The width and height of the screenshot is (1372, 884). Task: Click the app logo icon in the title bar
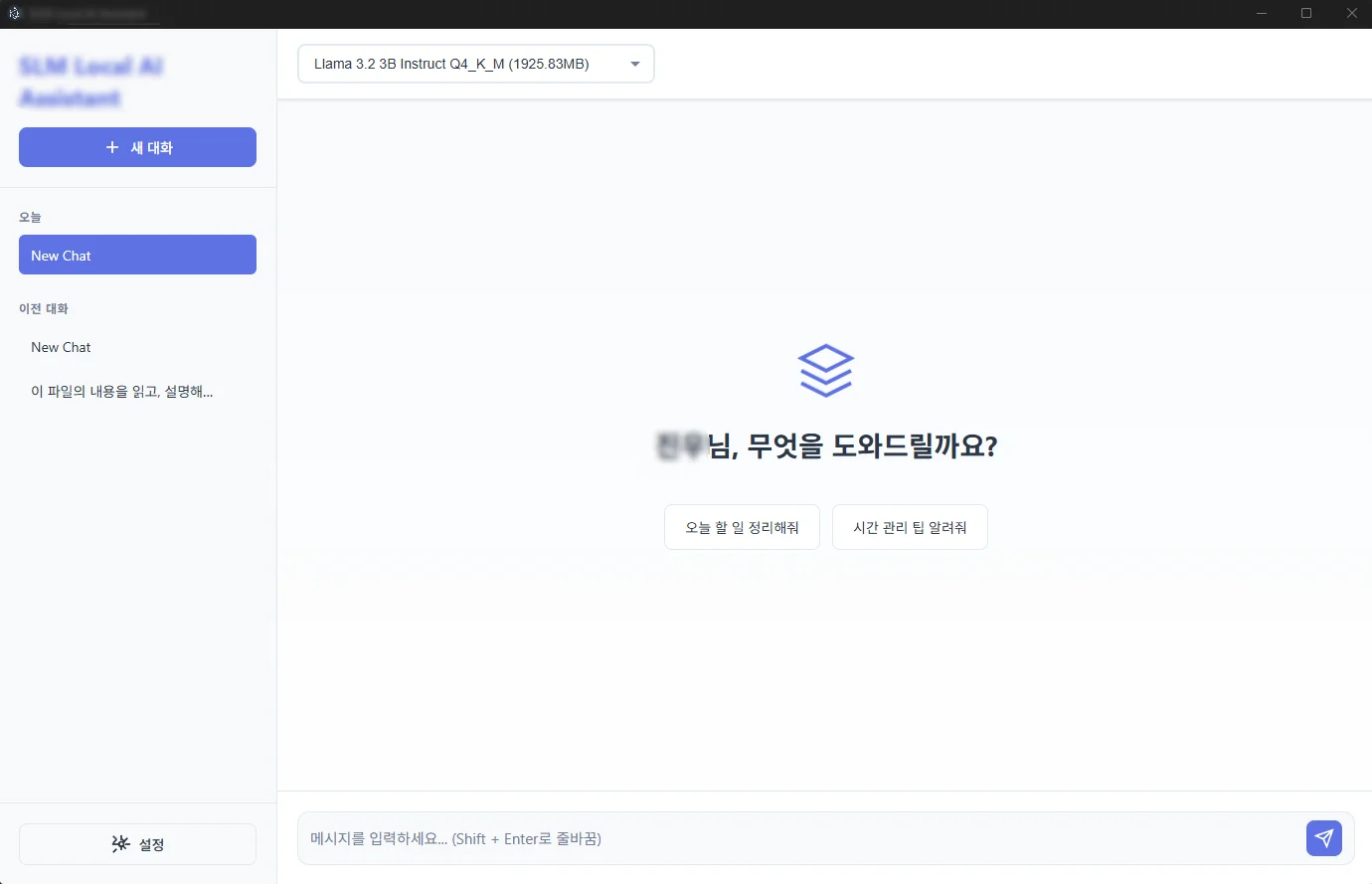point(15,14)
